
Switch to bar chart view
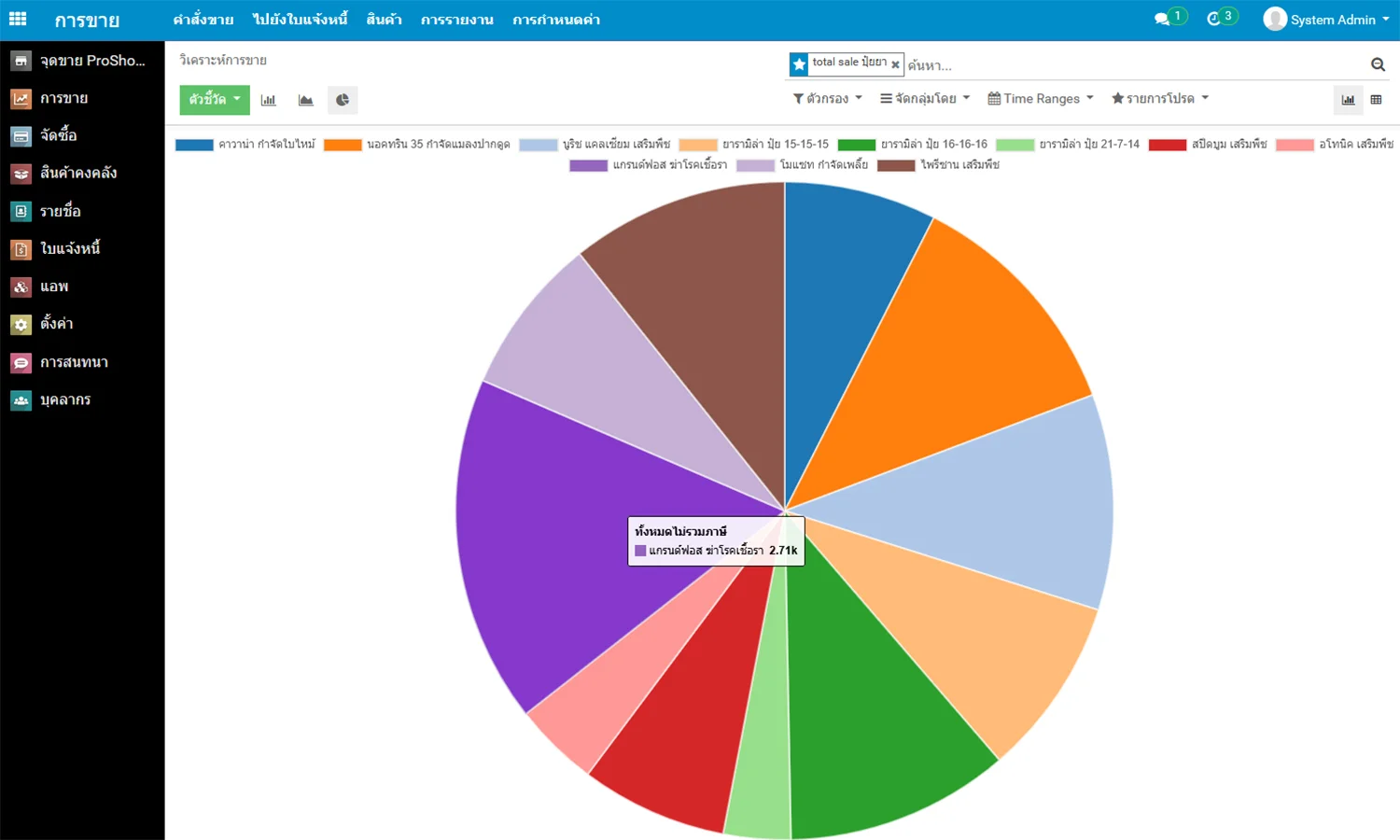tap(269, 100)
